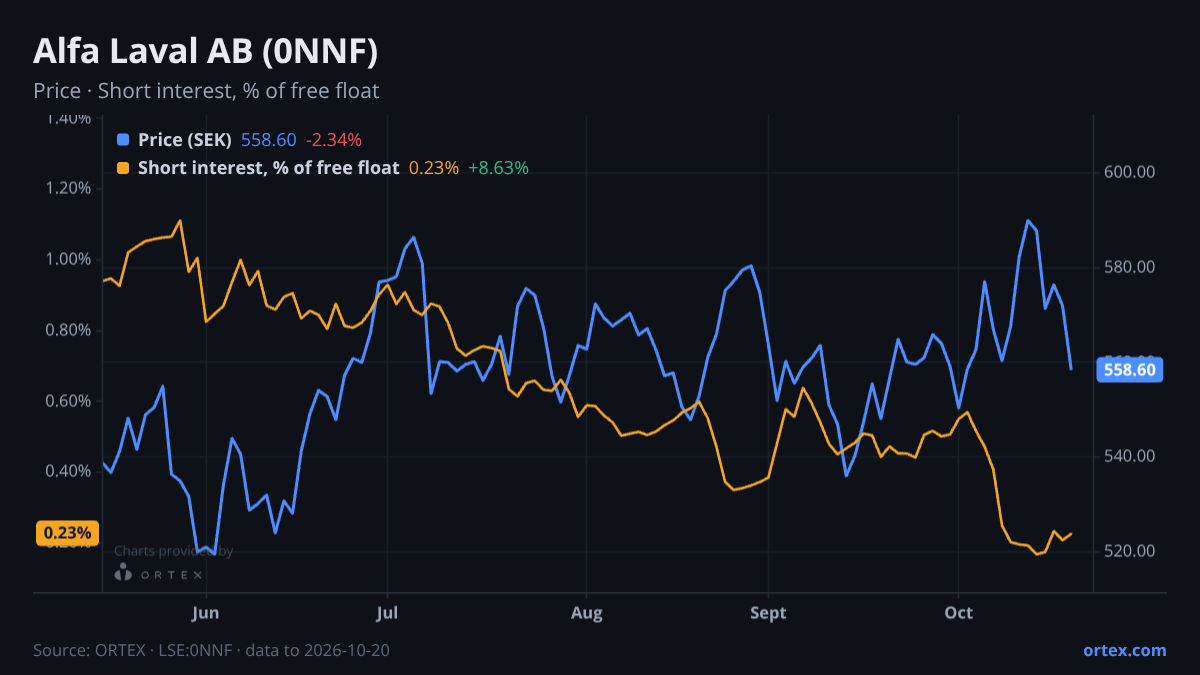Click the blue 558.60 price tag on the right axis
Viewport: 1200px width, 675px height.
tap(1130, 370)
